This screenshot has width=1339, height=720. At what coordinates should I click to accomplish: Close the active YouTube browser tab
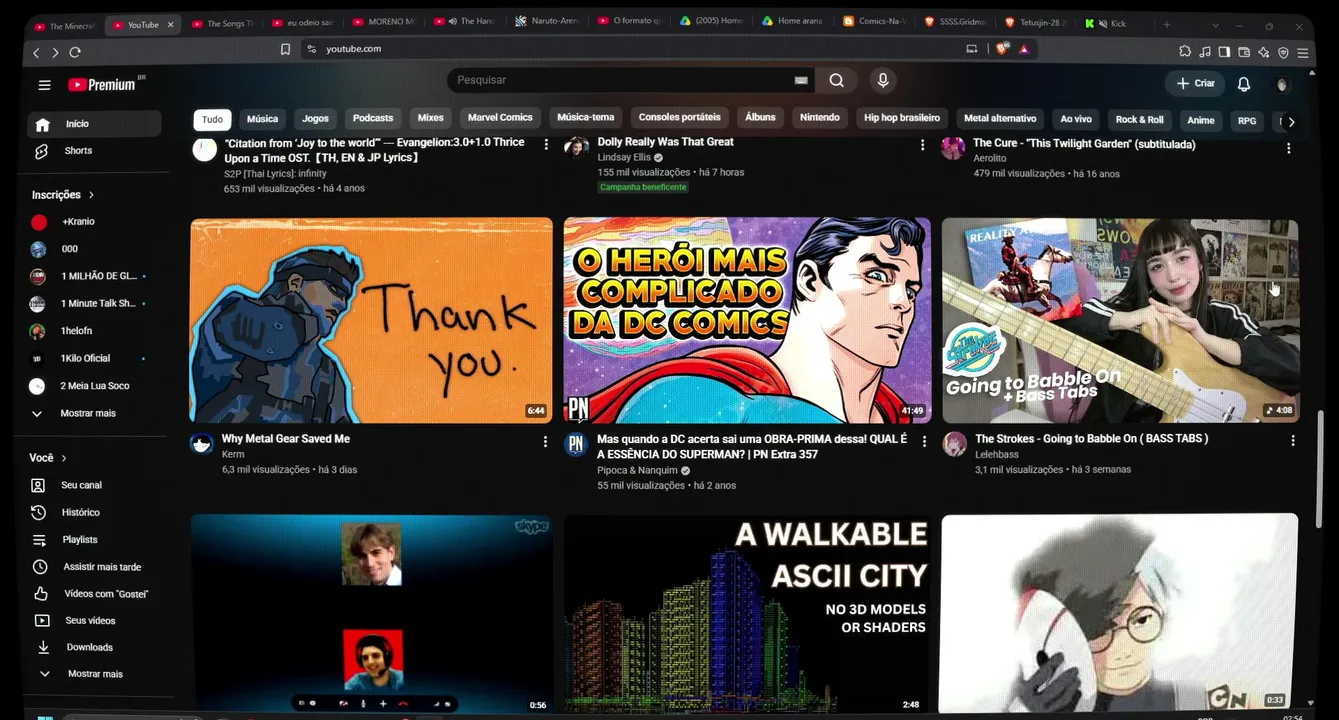pos(170,25)
